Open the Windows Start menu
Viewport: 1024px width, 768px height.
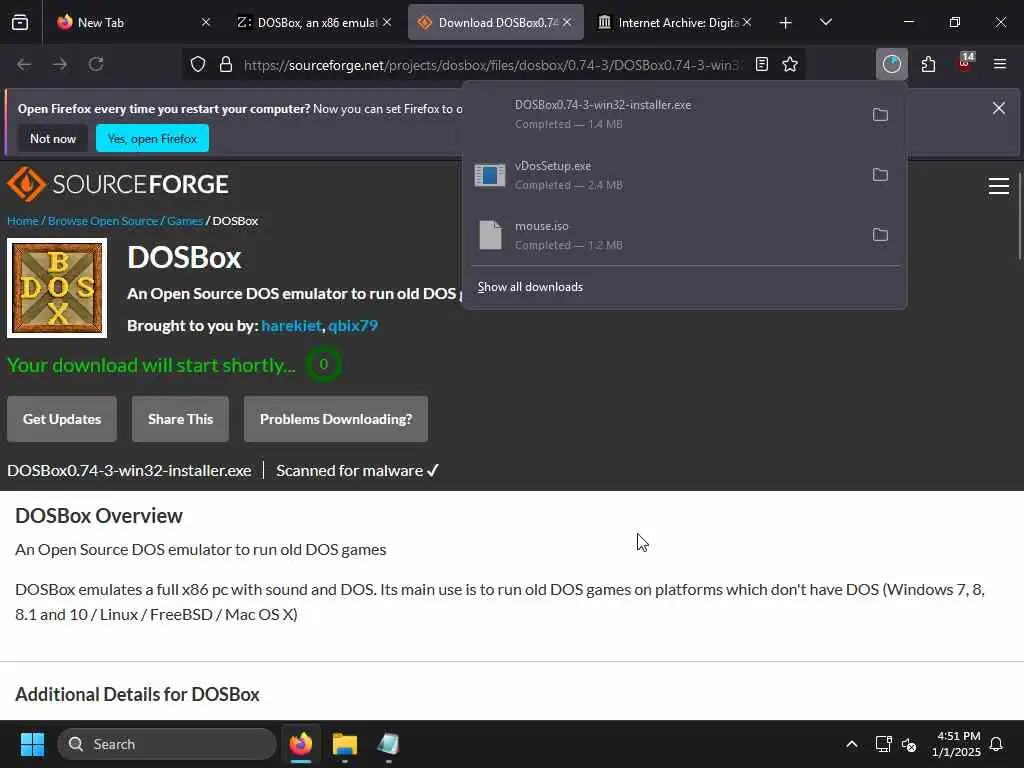[x=32, y=744]
